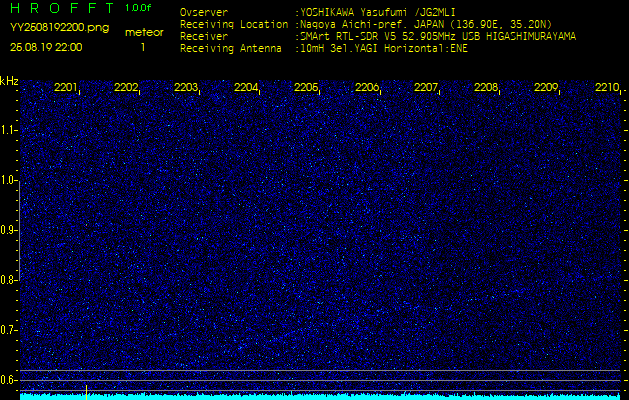Click the Receiving Antenna label
Viewport: 629px width, 400px height.
pyautogui.click(x=231, y=49)
